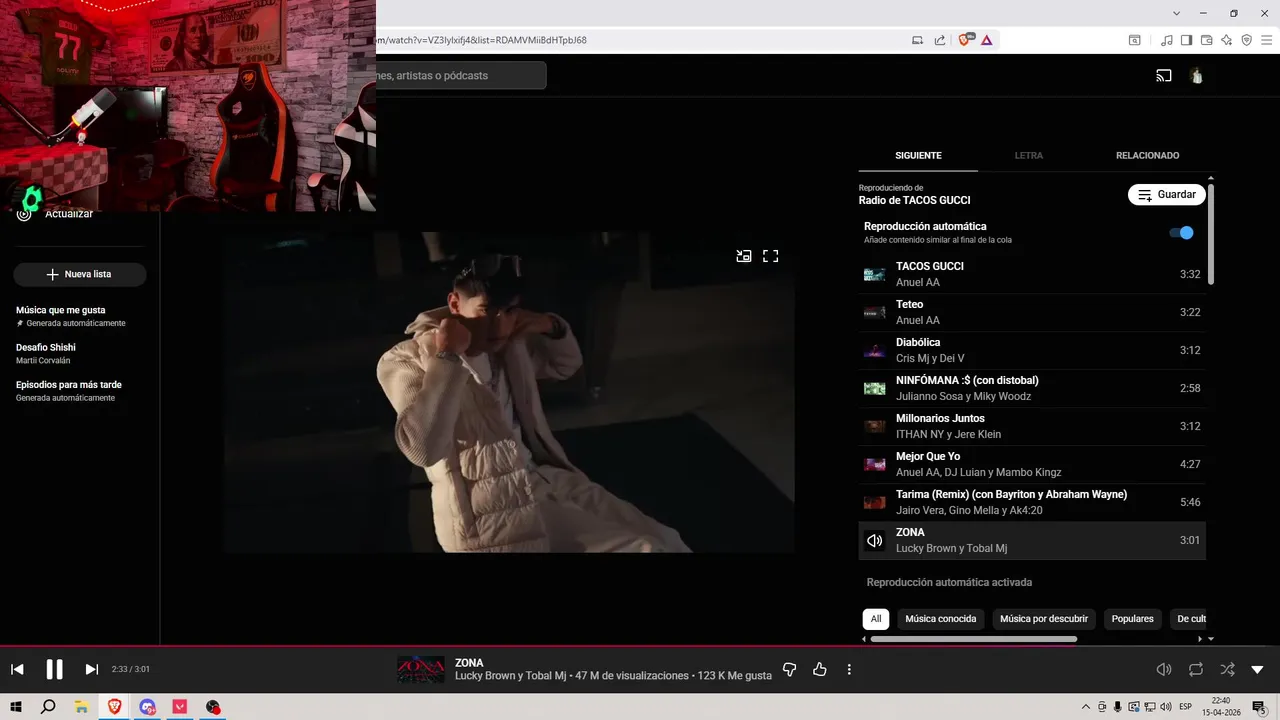Play Mejor Que Yo from the queue
The width and height of the screenshot is (1280, 720).
[1032, 464]
